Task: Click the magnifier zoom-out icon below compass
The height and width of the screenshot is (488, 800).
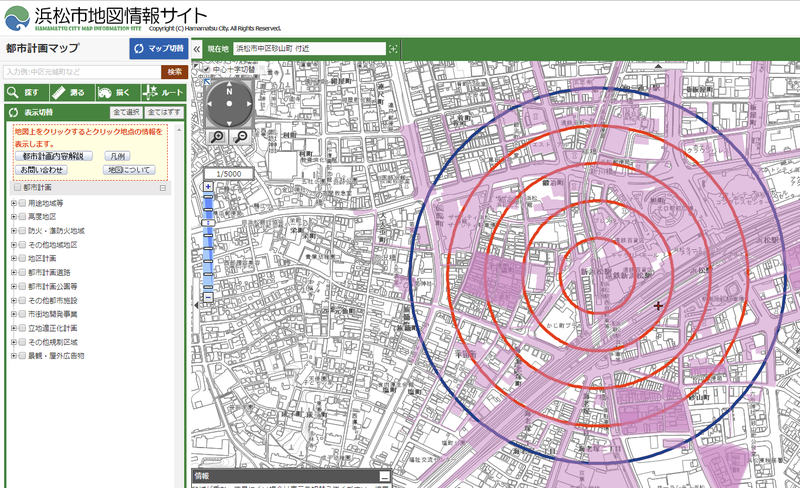Action: 241,136
